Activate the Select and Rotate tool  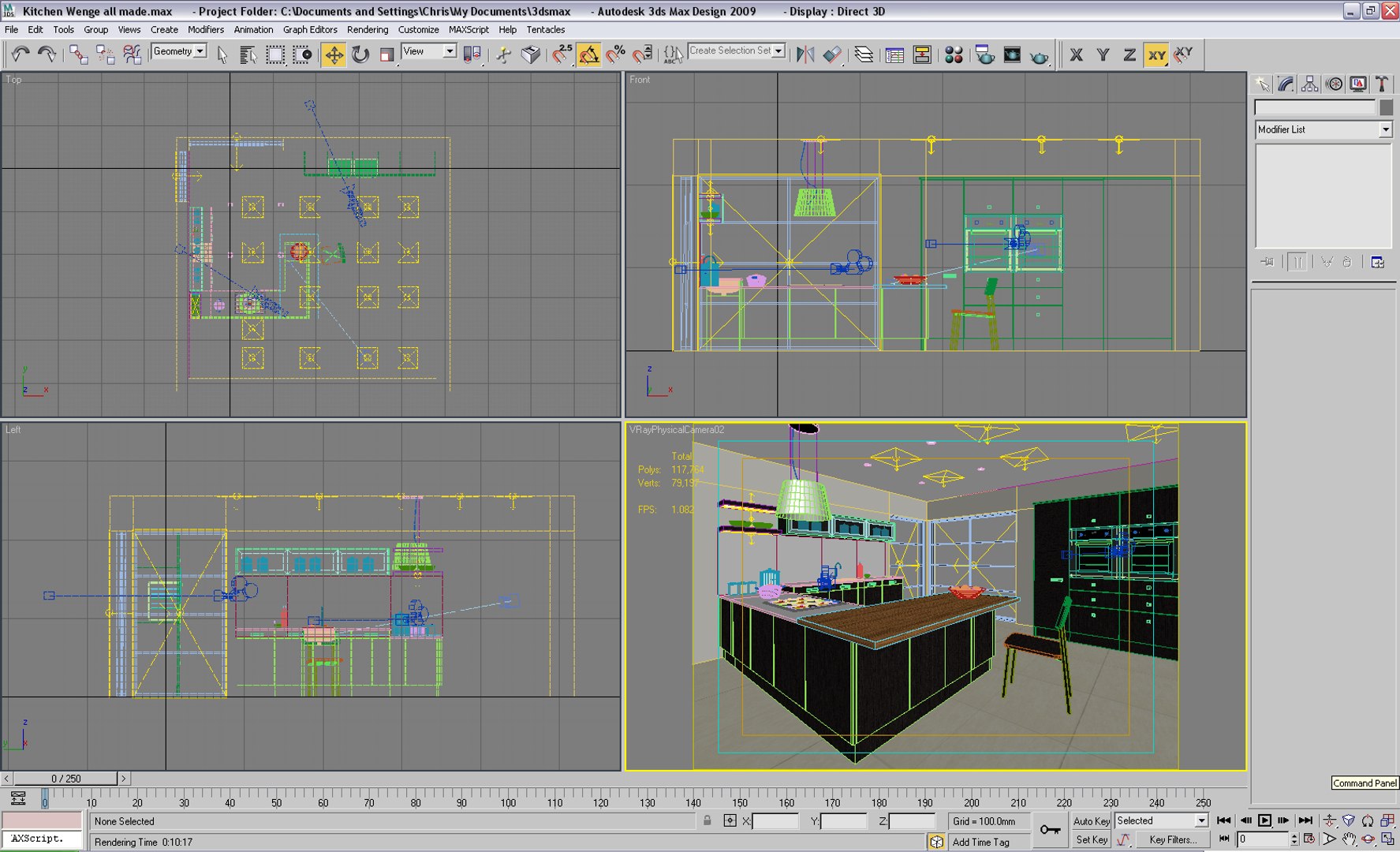(x=360, y=54)
